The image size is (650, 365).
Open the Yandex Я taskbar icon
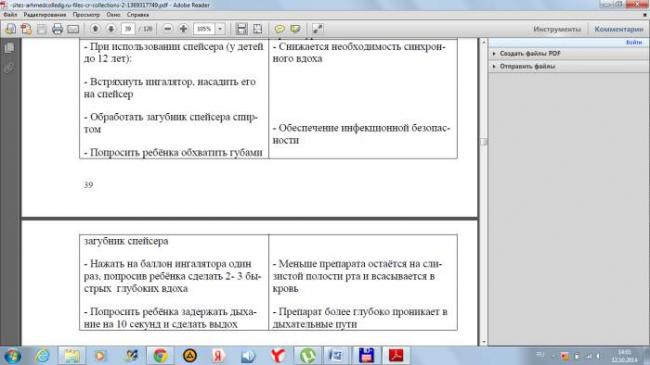tap(219, 356)
